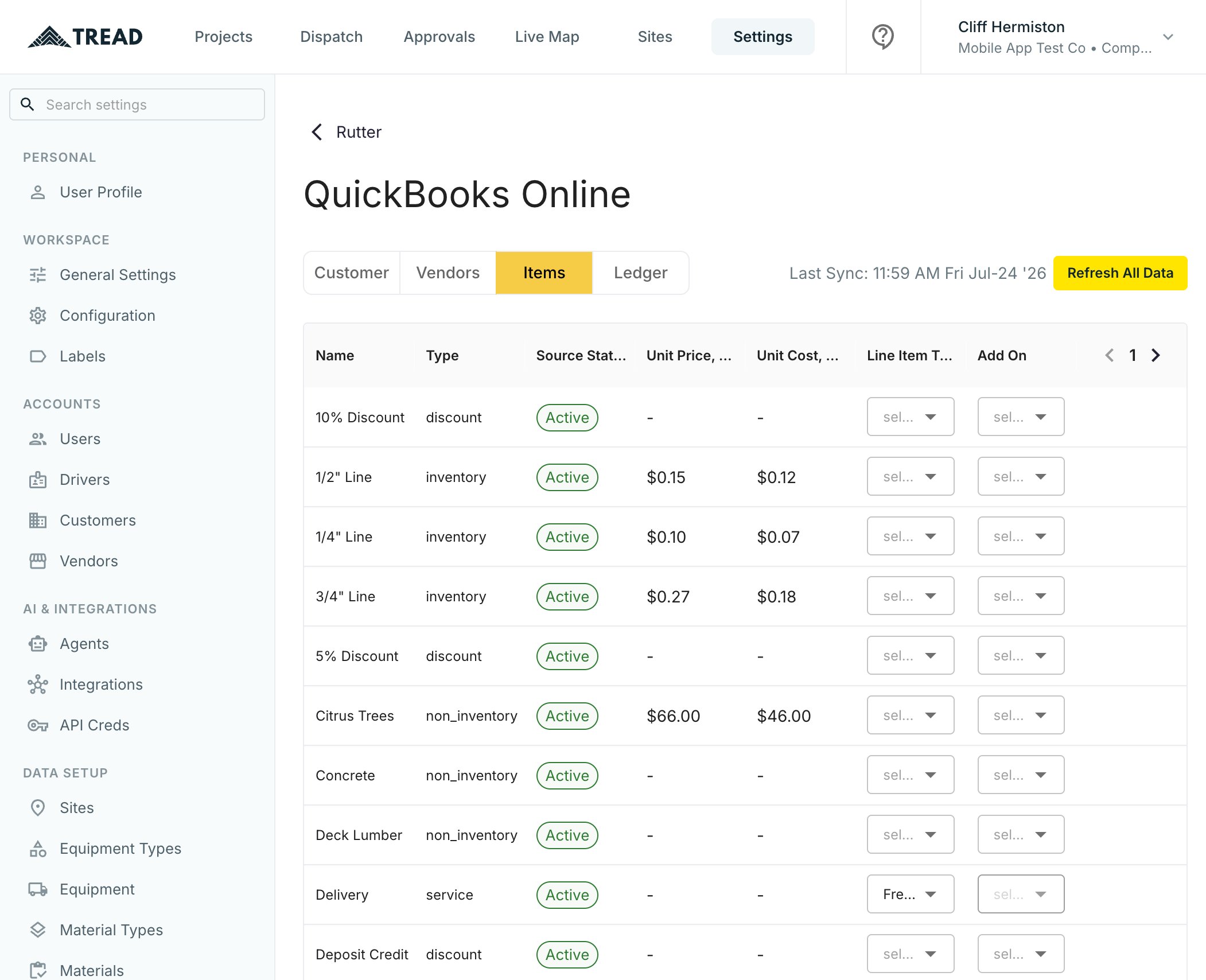Image resolution: width=1206 pixels, height=980 pixels.
Task: Click the Equipment Types shapes icon
Action: pos(38,849)
